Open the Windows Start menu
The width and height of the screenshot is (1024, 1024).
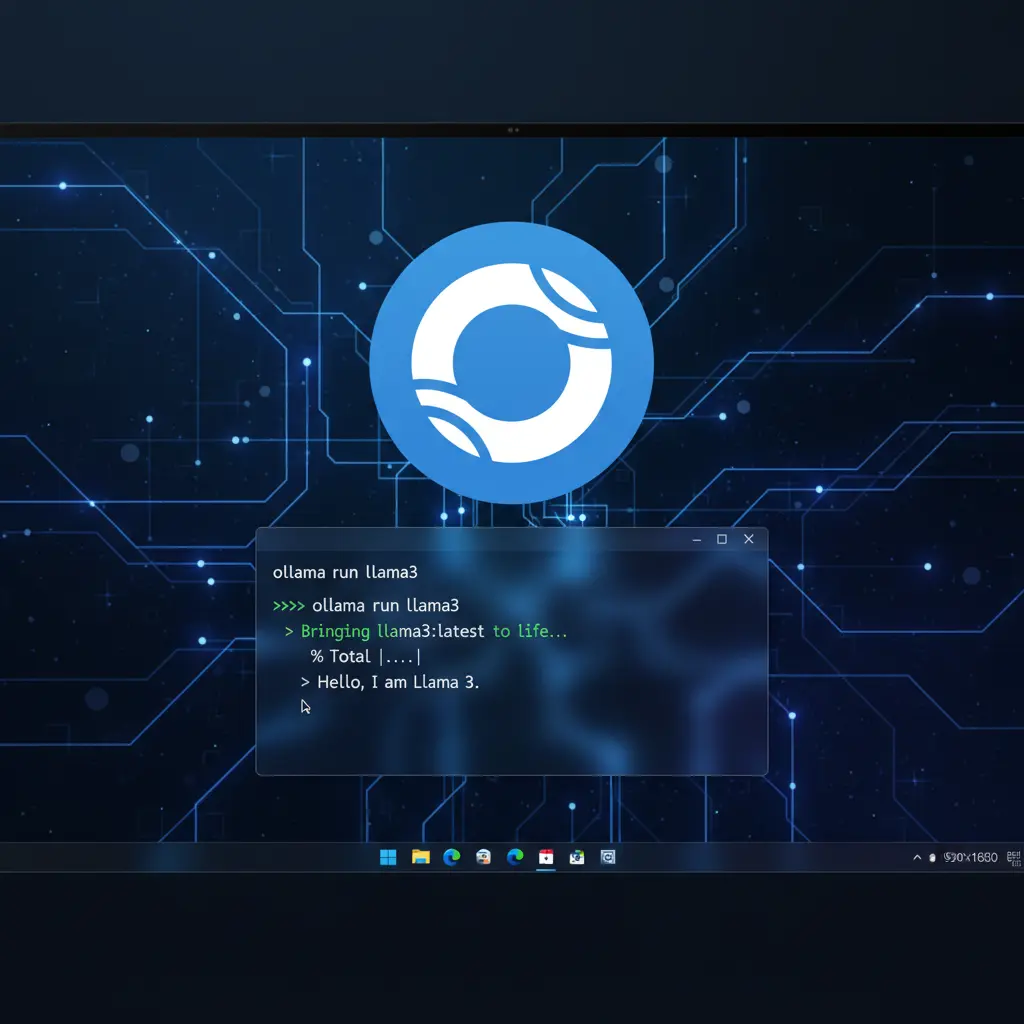386,857
